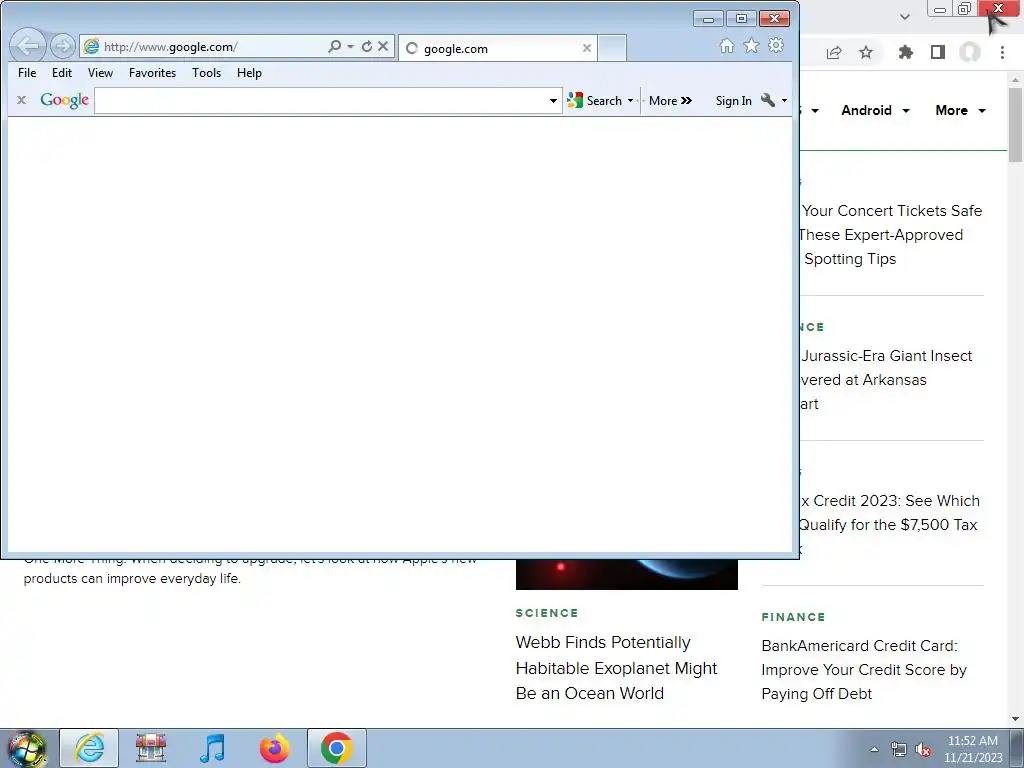The width and height of the screenshot is (1024, 768).
Task: Toggle Chrome side panel icon
Action: click(x=938, y=52)
